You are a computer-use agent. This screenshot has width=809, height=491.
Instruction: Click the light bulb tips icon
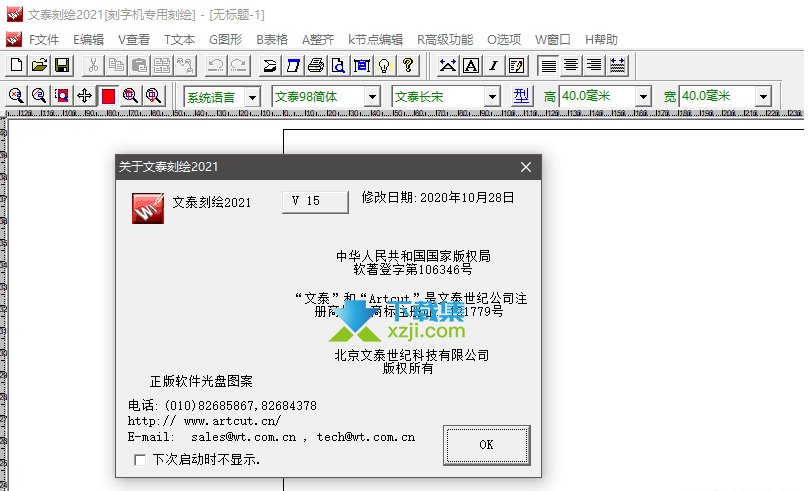[384, 66]
